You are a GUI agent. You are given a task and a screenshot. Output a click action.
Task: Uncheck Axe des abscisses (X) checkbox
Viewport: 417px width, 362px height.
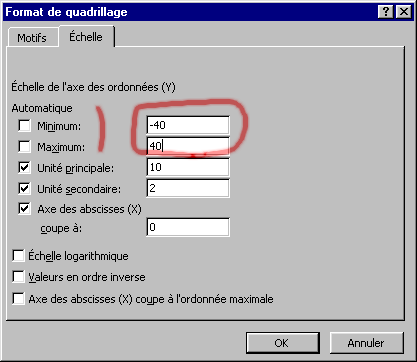click(24, 209)
